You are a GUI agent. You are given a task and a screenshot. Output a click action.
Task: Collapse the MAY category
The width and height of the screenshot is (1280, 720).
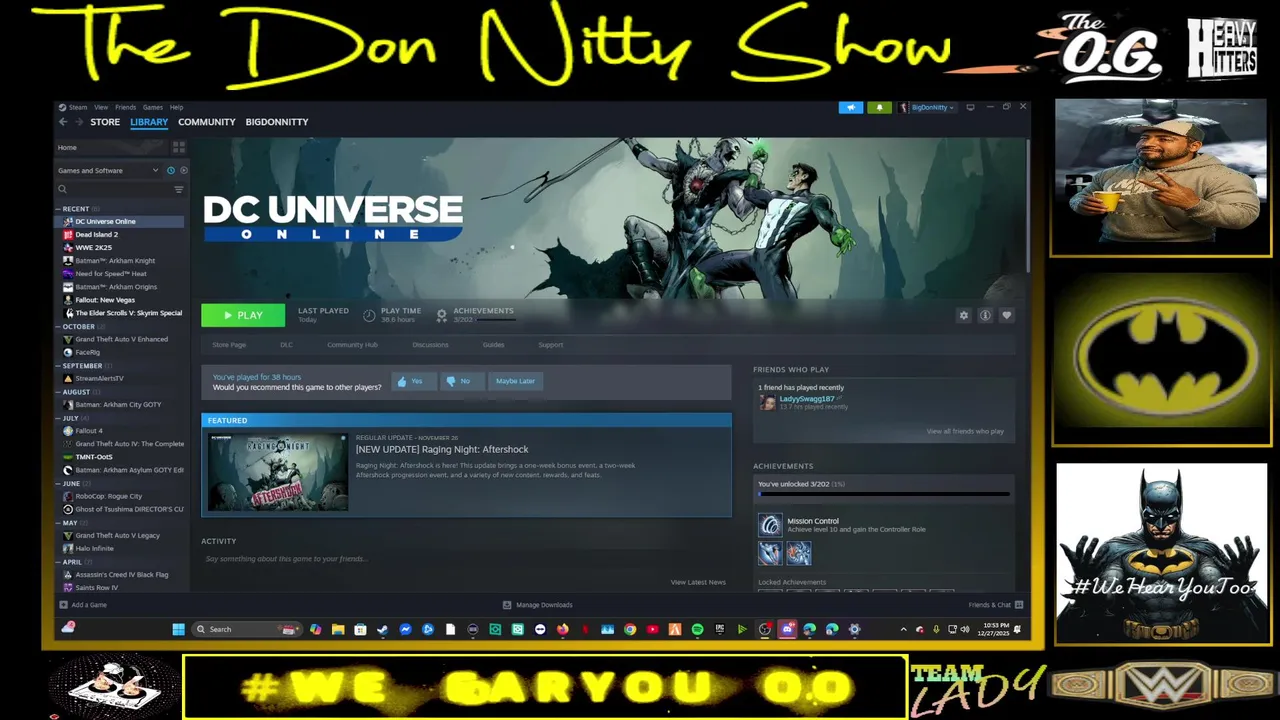59,522
